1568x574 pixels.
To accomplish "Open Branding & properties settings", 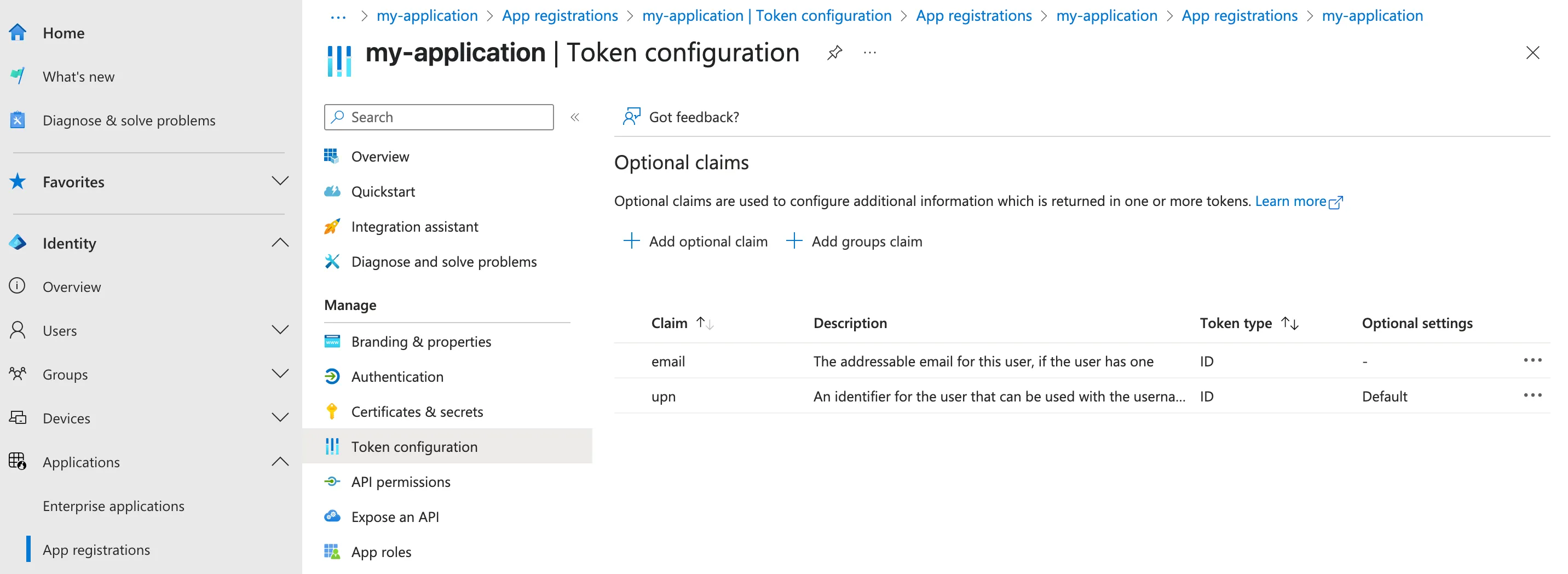I will click(x=420, y=341).
